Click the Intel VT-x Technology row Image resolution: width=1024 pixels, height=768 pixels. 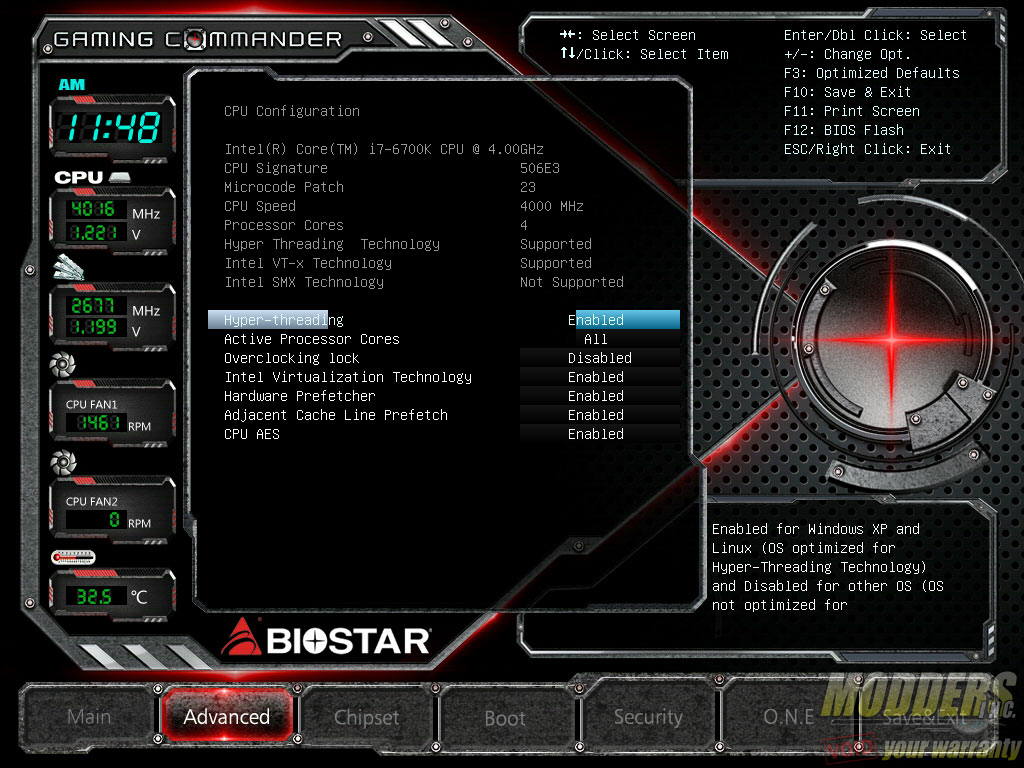click(408, 263)
